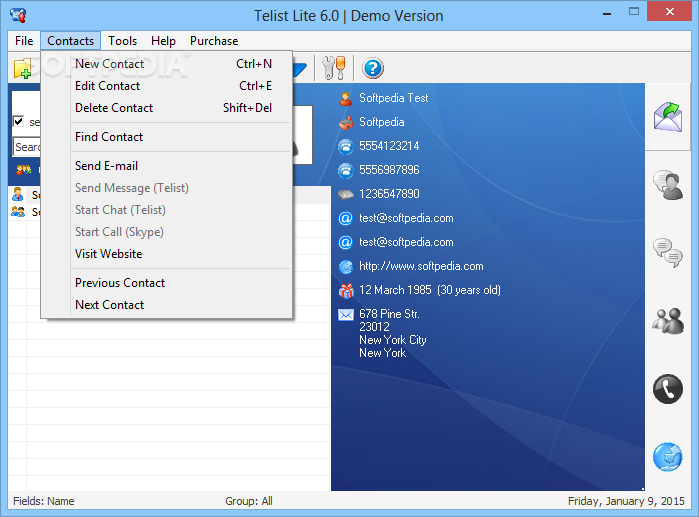The height and width of the screenshot is (517, 699).
Task: Click the globe icon beside http://www.softpedia.com
Action: click(345, 267)
